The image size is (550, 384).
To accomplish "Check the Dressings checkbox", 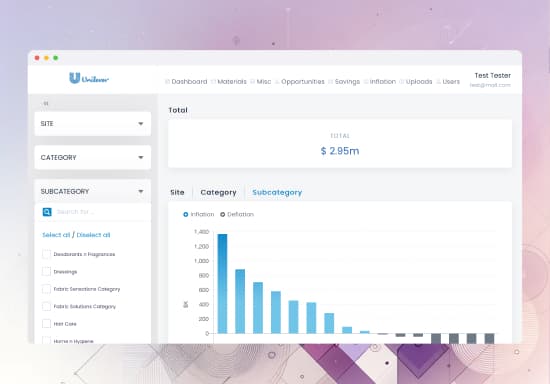I will (x=46, y=271).
